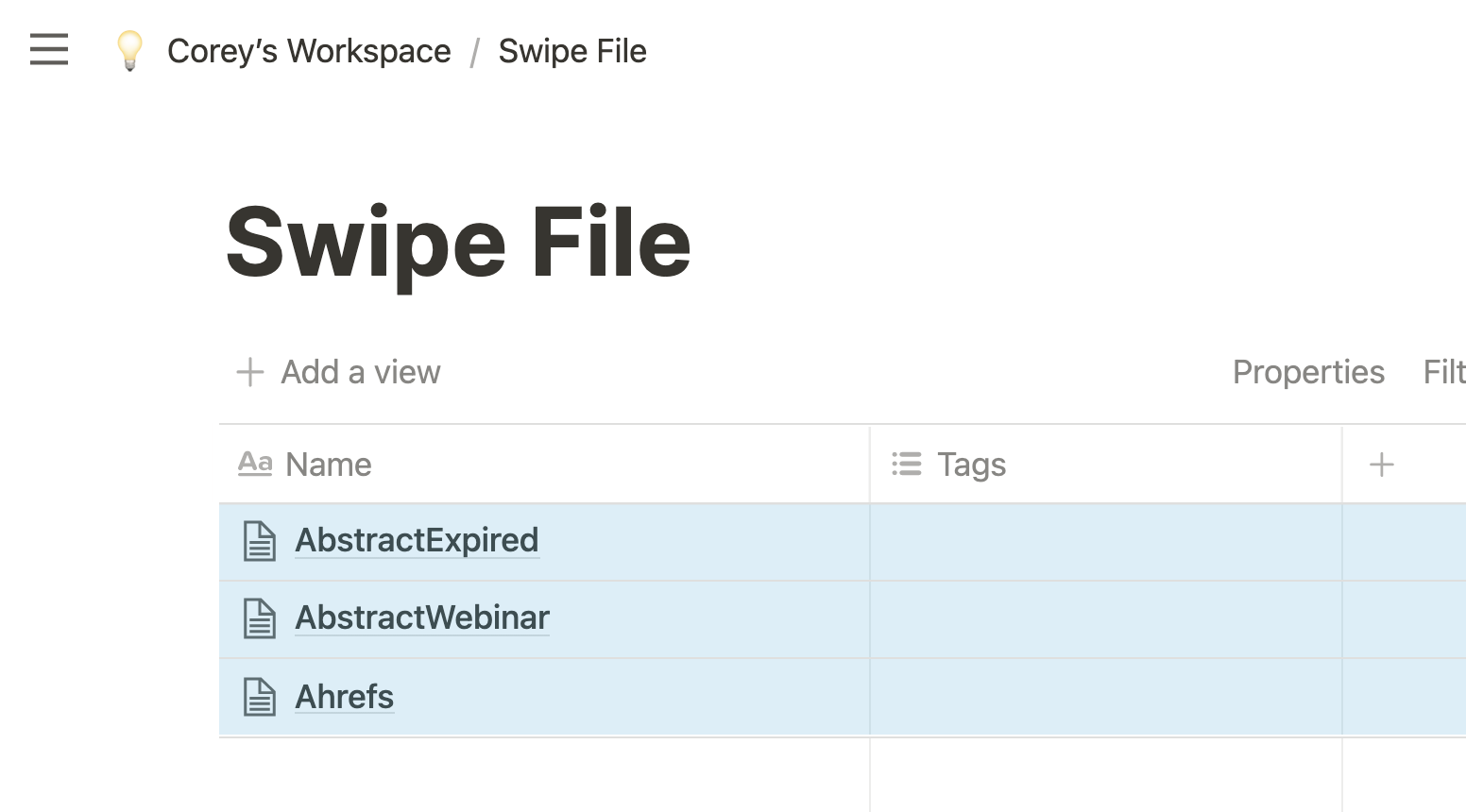This screenshot has height=812, width=1466.
Task: Click the lightbulb page icon
Action: (129, 51)
